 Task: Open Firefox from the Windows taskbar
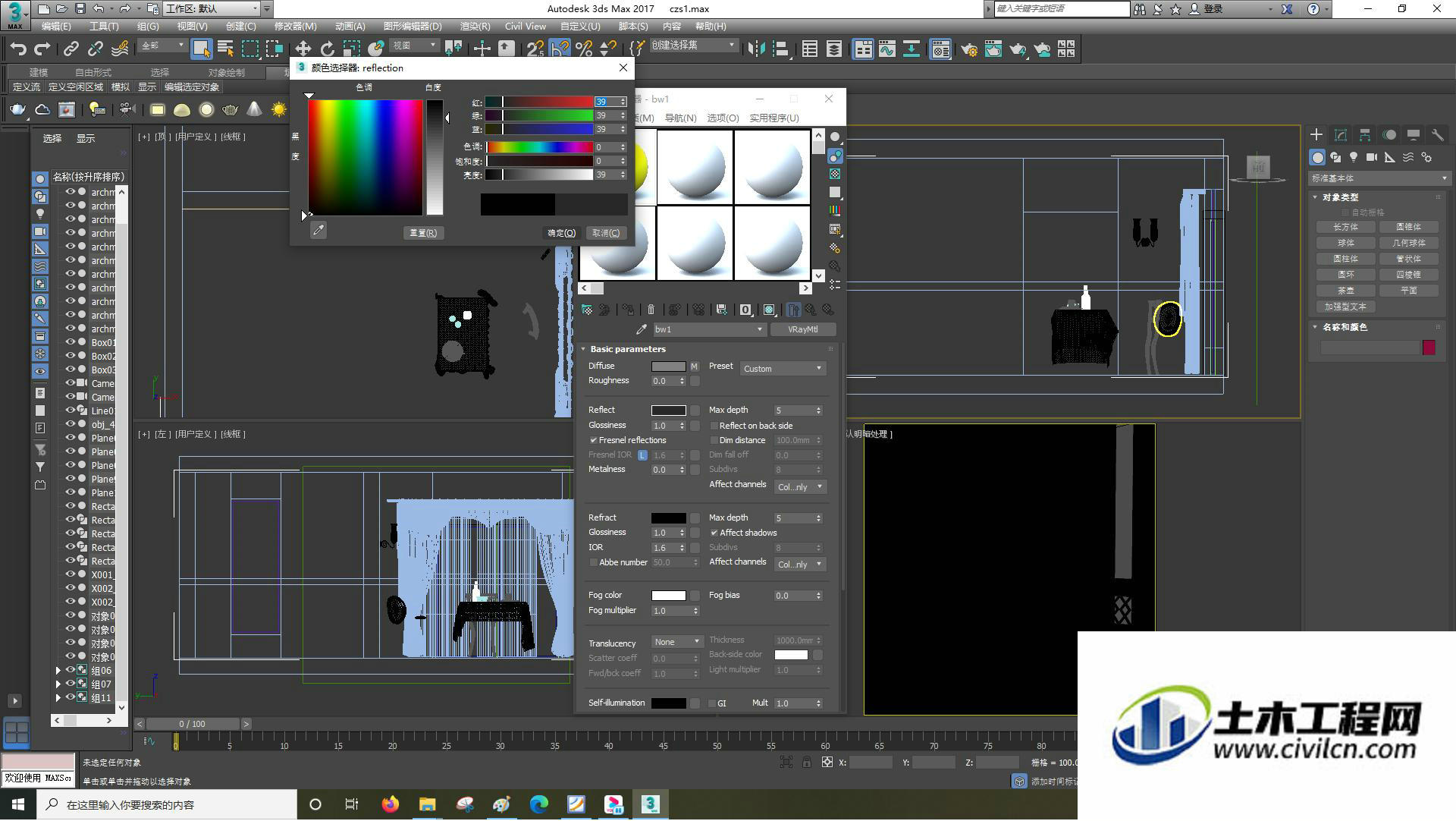pos(390,804)
